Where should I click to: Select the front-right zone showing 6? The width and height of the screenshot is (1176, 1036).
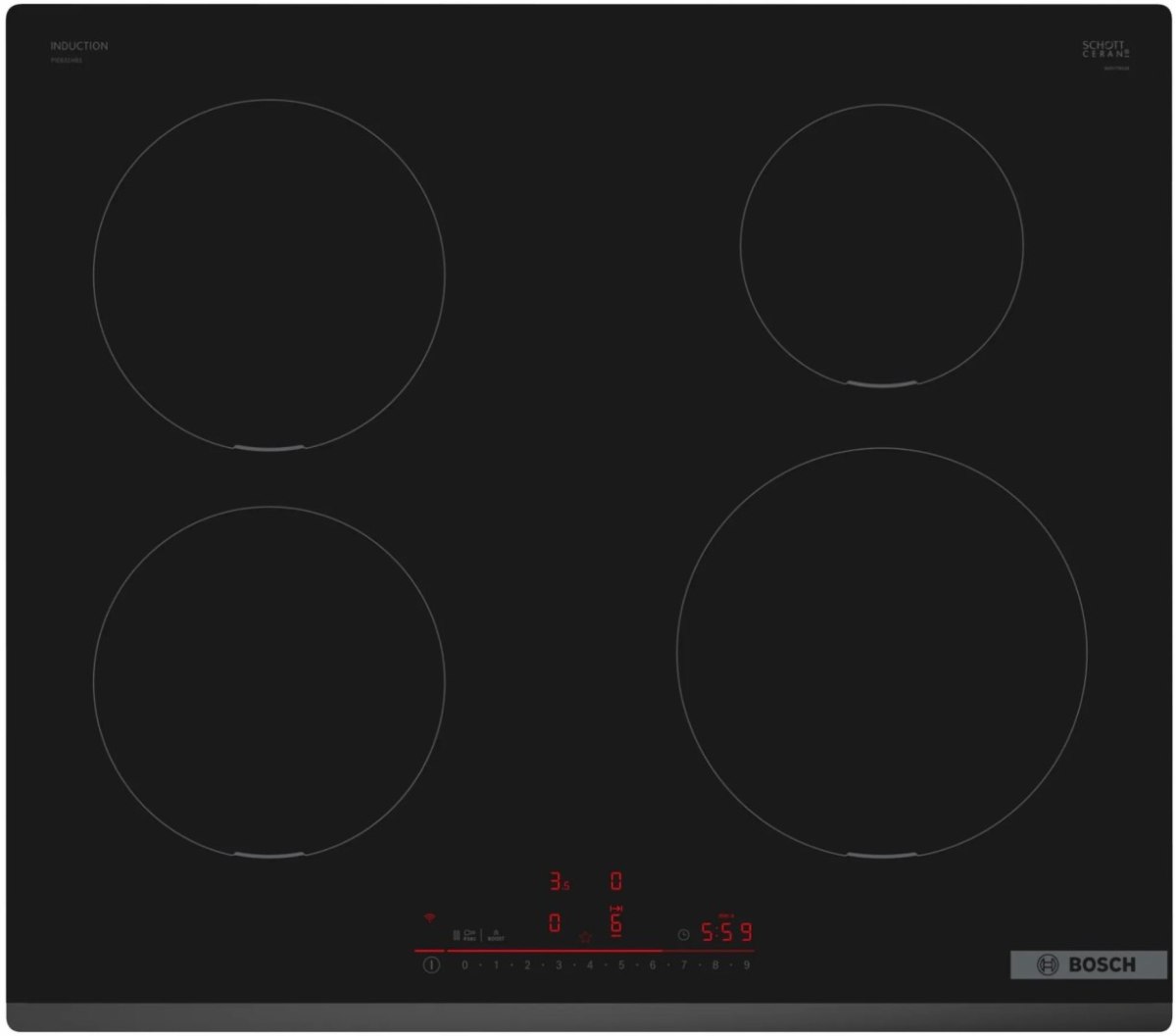tap(616, 922)
